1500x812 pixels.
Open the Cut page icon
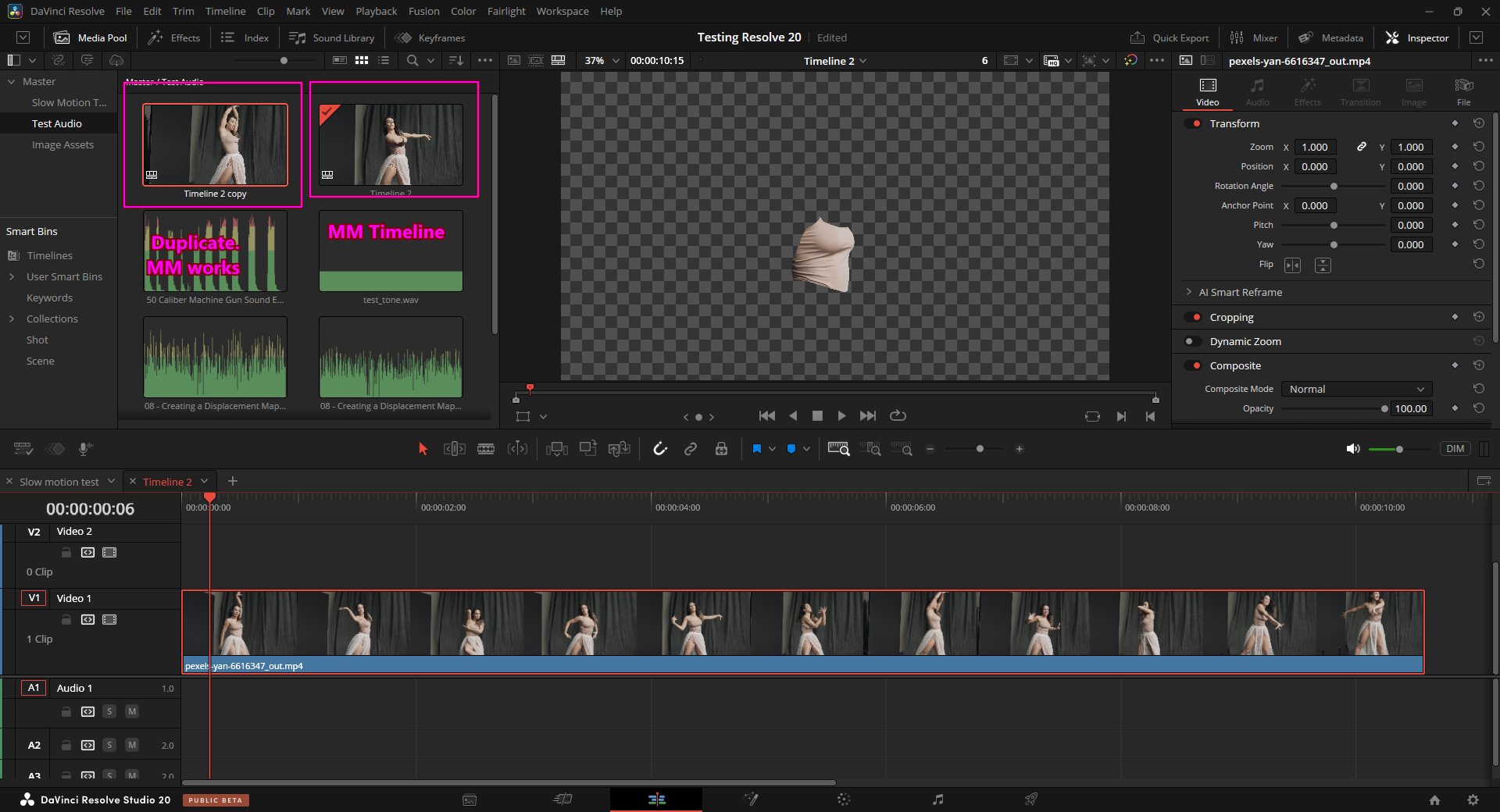[x=562, y=800]
